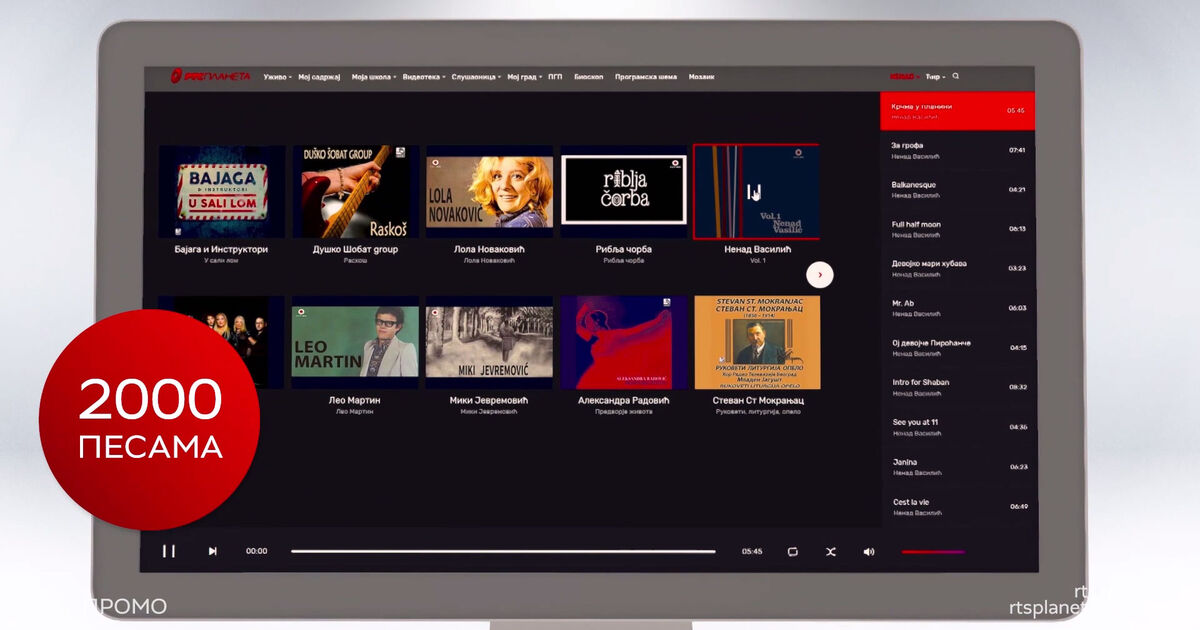Skip to the next track
1200x630 pixels.
point(212,551)
